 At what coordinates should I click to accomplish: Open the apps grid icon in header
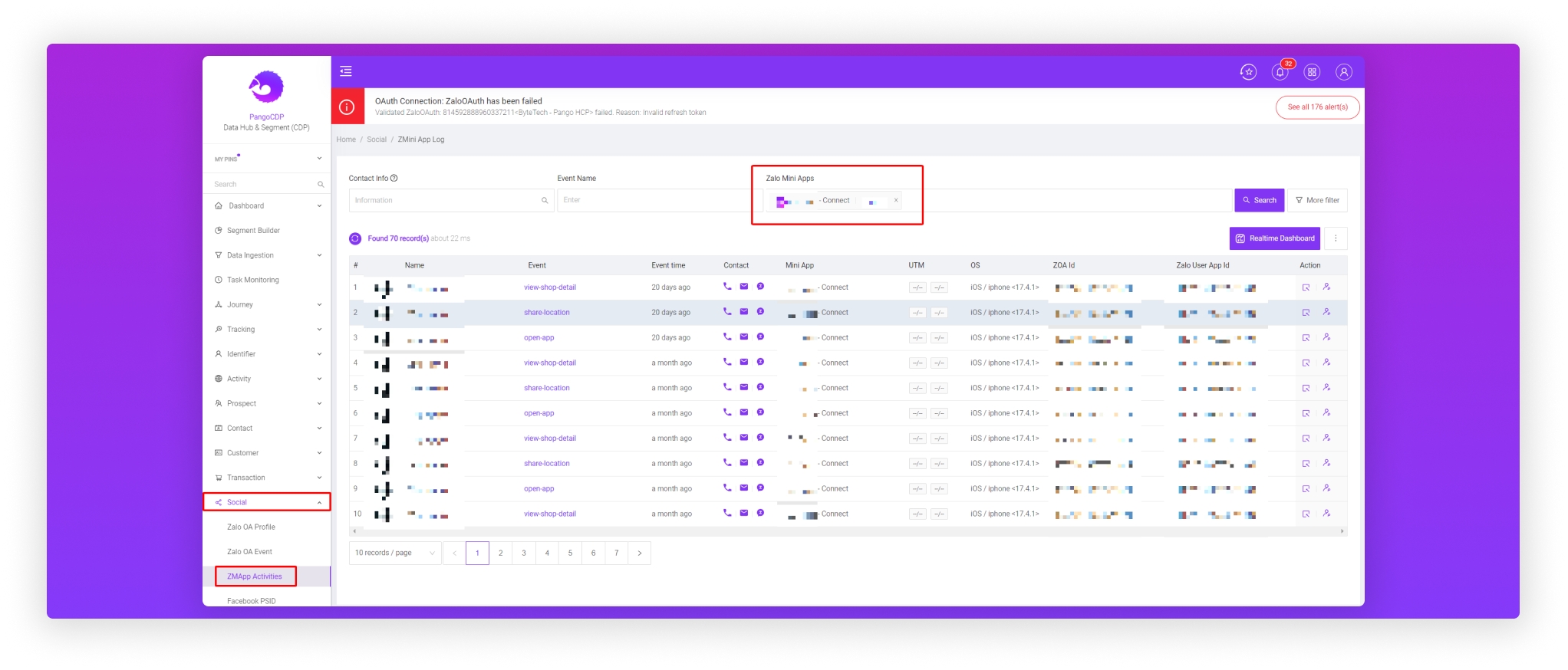1312,72
